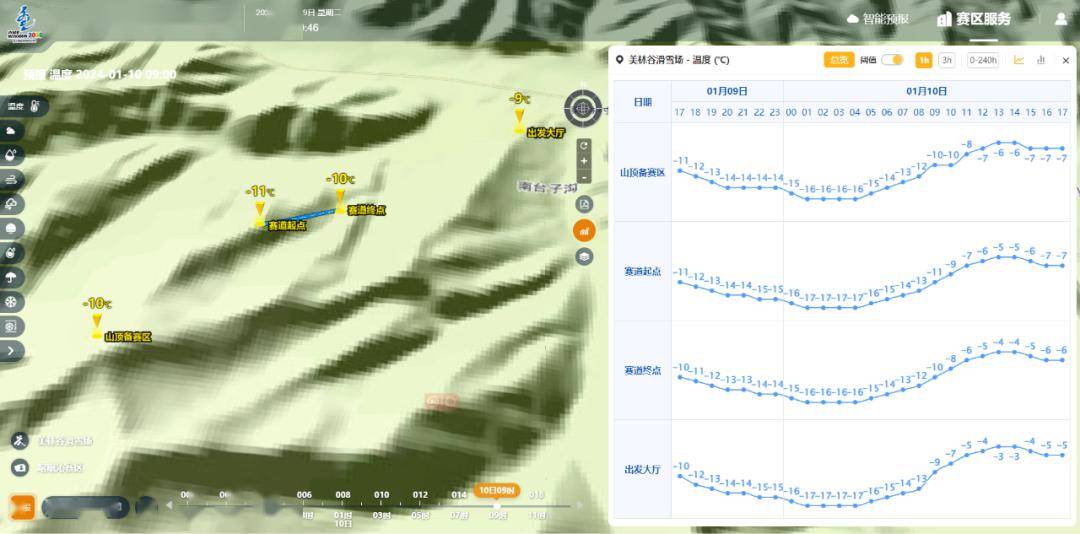Select the 3h interval option
This screenshot has width=1080, height=534.
(946, 60)
